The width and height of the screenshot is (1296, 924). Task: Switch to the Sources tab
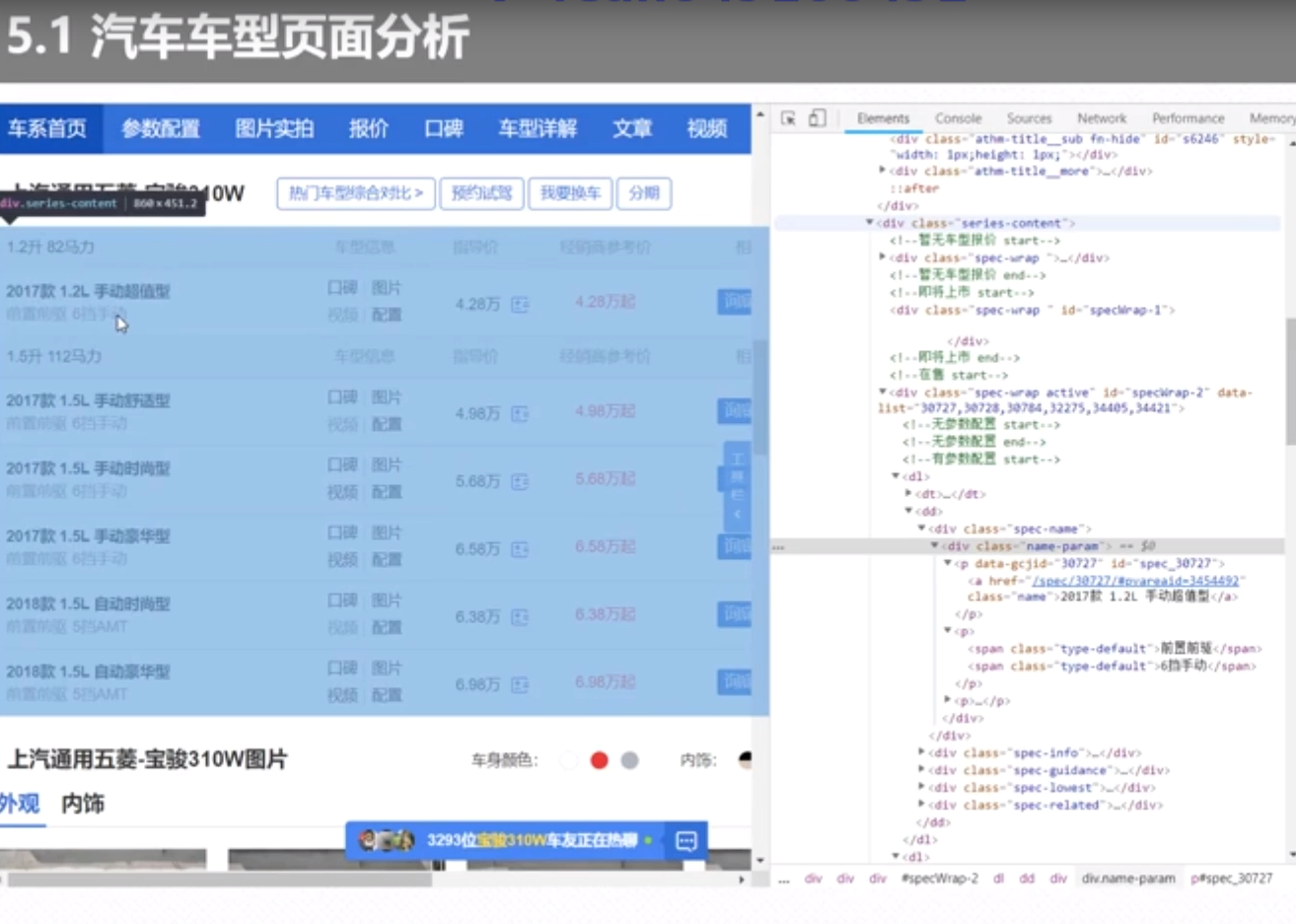click(1029, 118)
